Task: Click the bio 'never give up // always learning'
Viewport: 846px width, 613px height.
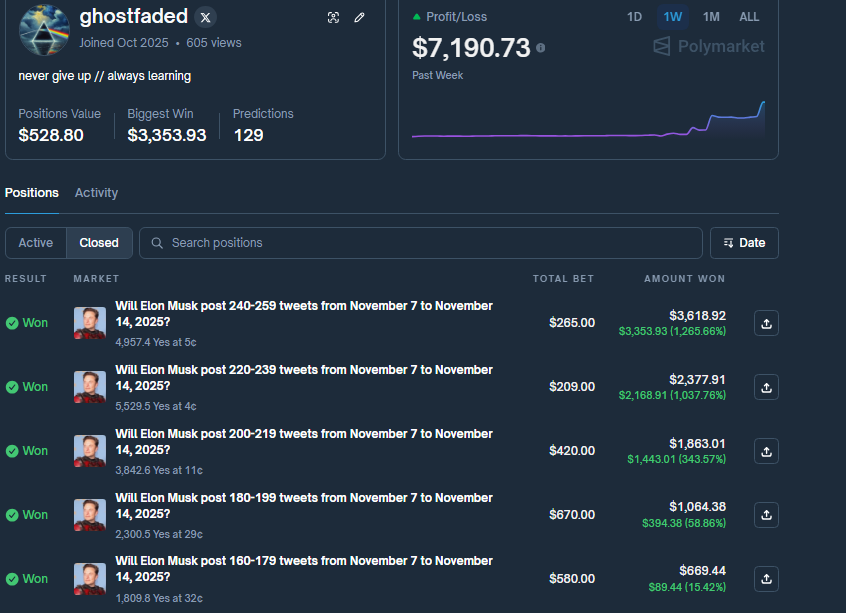Action: coord(105,76)
